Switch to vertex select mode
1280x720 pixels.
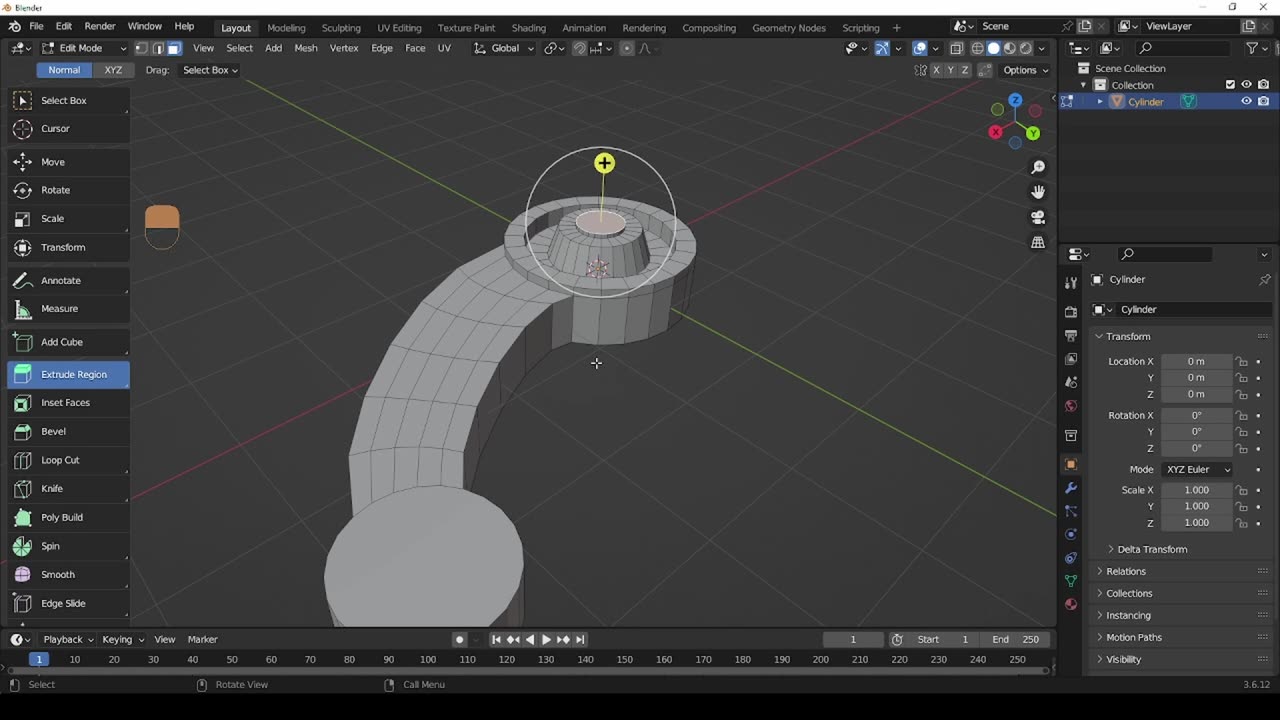pyautogui.click(x=141, y=48)
